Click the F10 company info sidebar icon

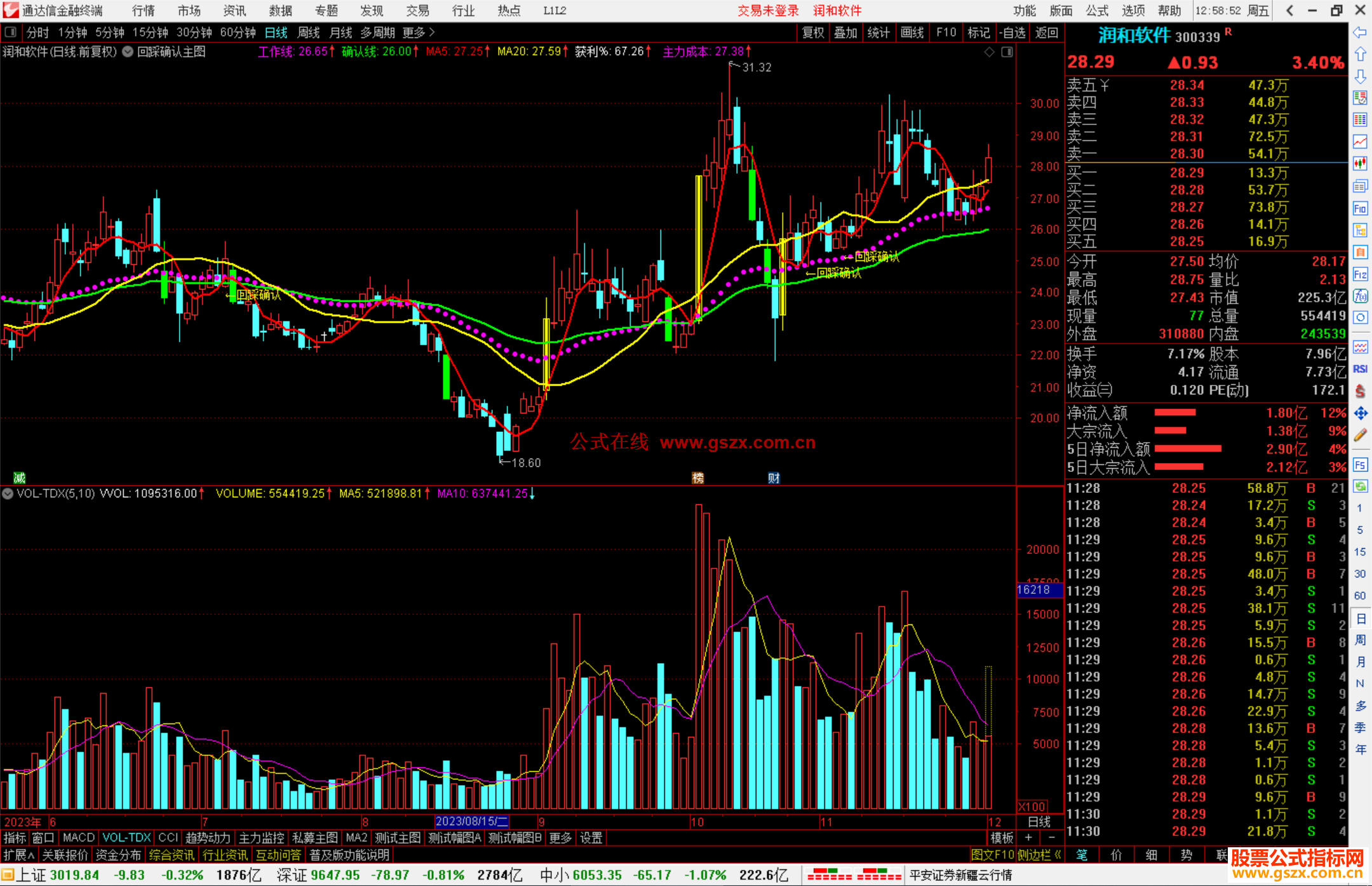pyautogui.click(x=1360, y=208)
